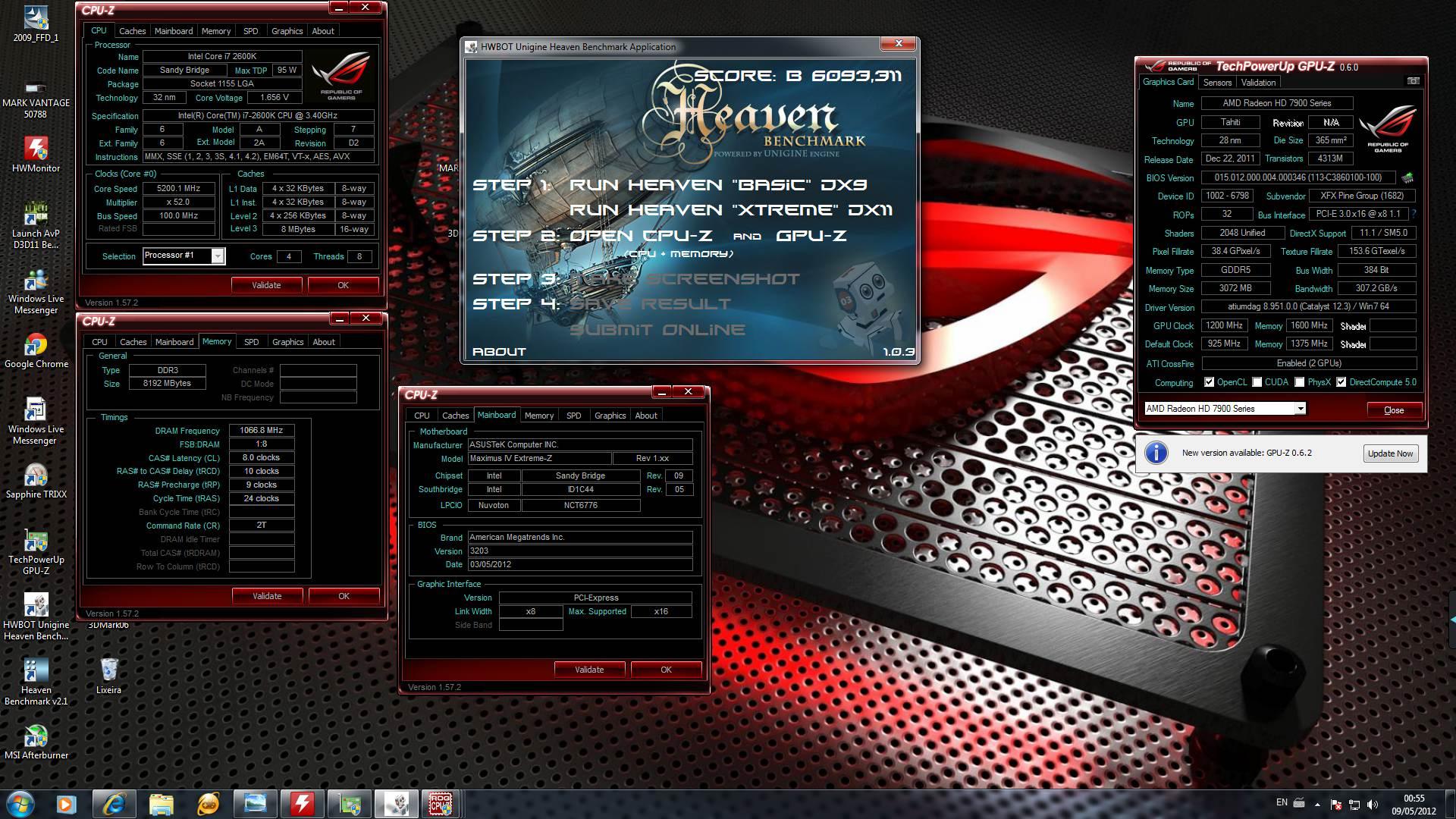Image resolution: width=1456 pixels, height=819 pixels.
Task: Click the blue info icon in the GPU-Z update notice
Action: (1156, 453)
